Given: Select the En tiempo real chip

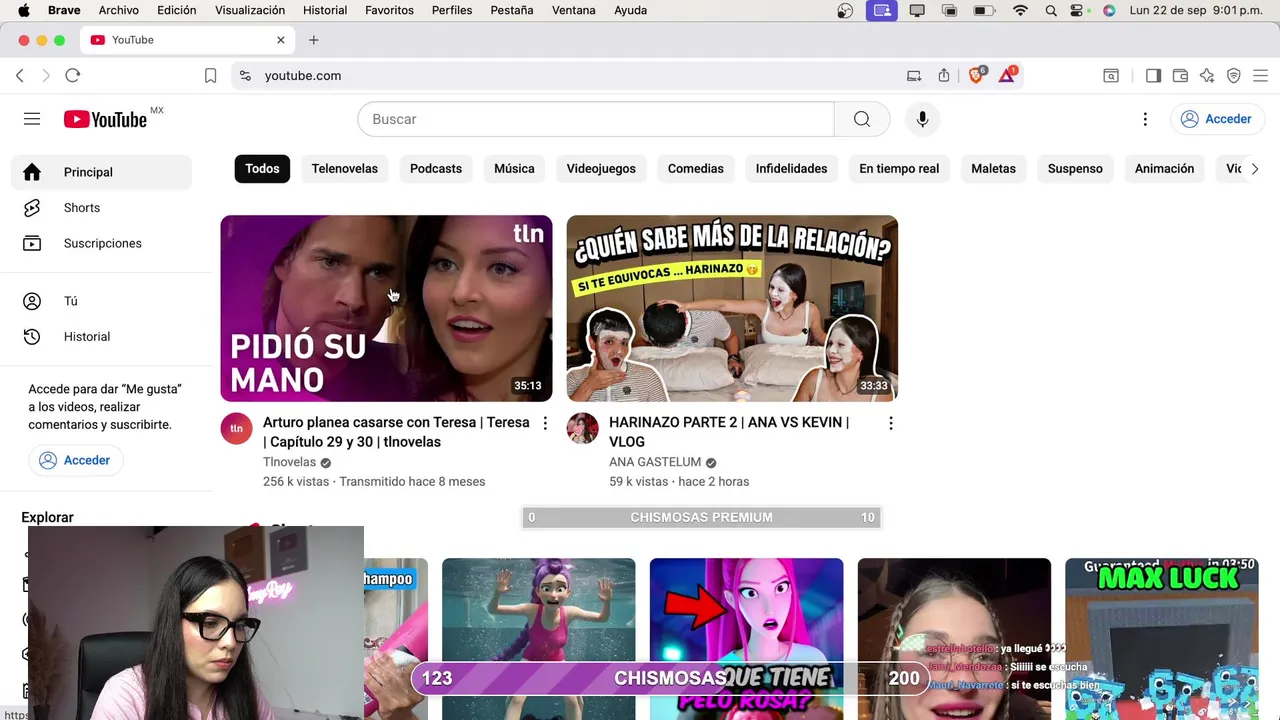Looking at the screenshot, I should (899, 169).
